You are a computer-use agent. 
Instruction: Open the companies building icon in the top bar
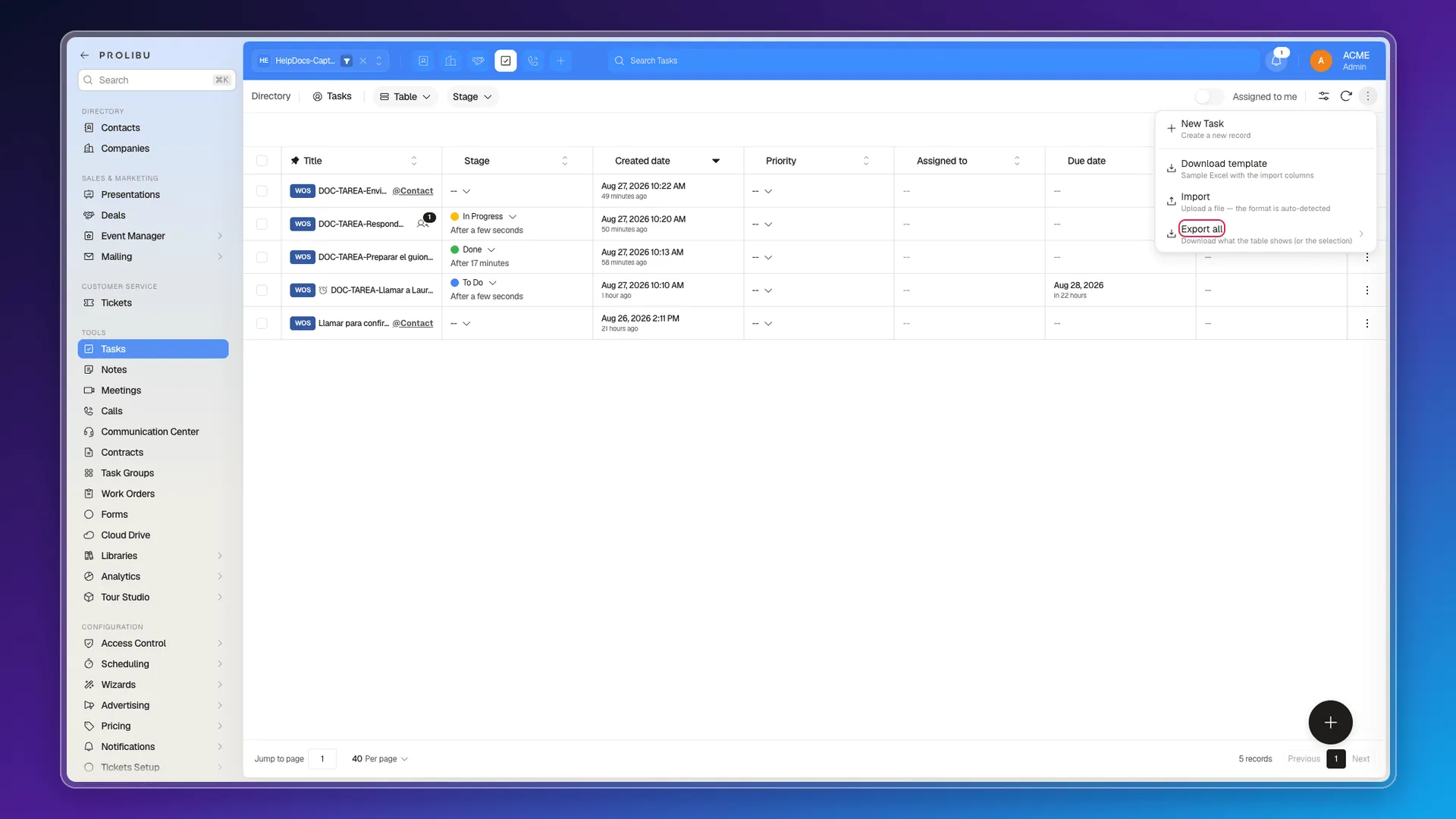(450, 61)
